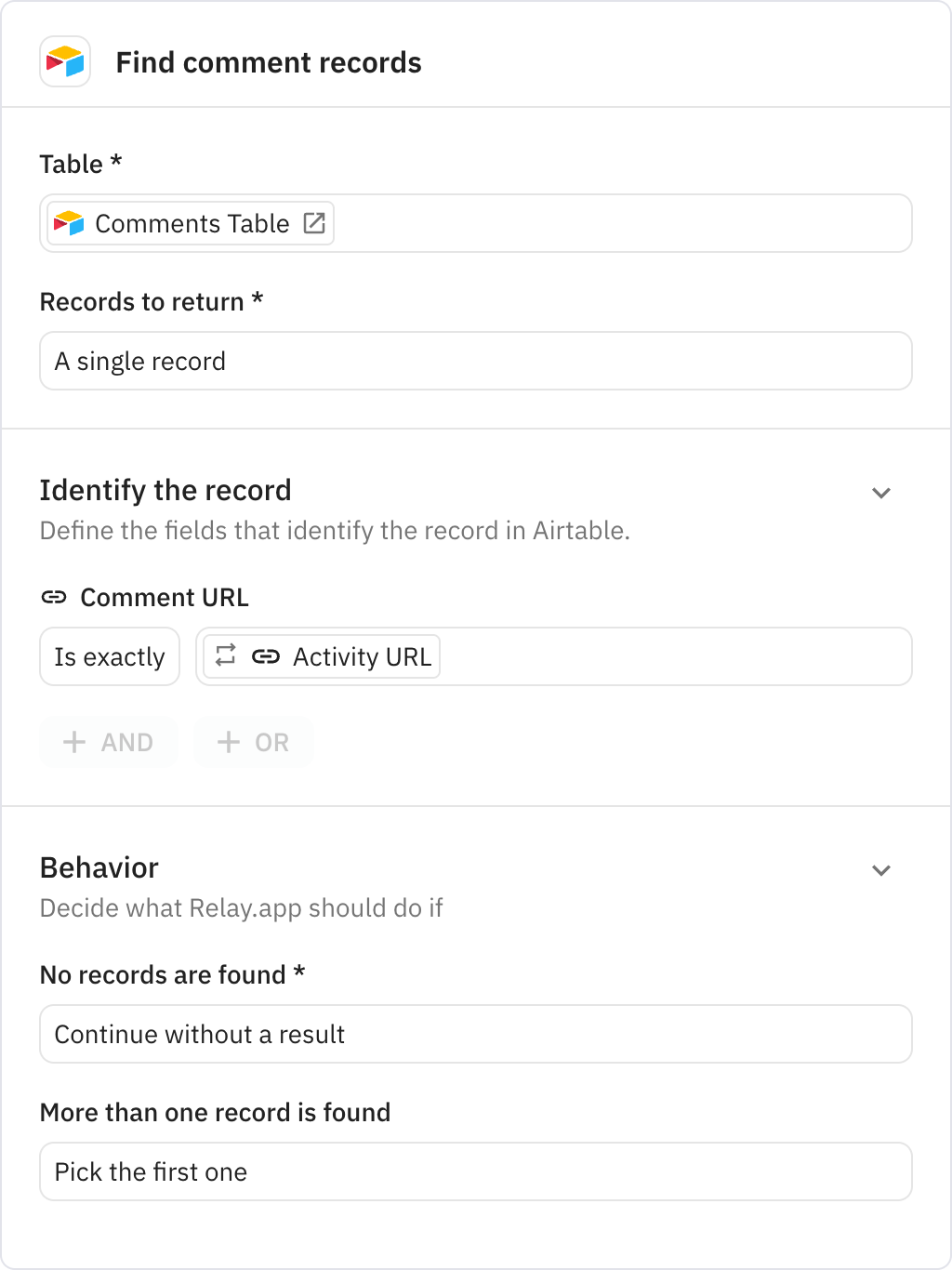Screen dimensions: 952x1270
Task: Open Comments Table via the external link icon
Action: tap(314, 222)
